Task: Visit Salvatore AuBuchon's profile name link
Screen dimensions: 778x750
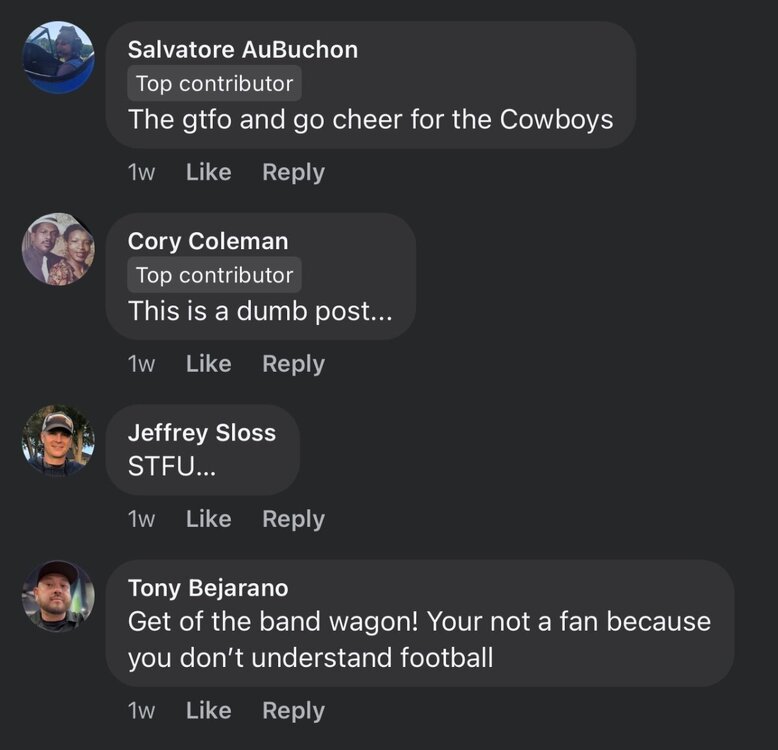Action: (242, 49)
